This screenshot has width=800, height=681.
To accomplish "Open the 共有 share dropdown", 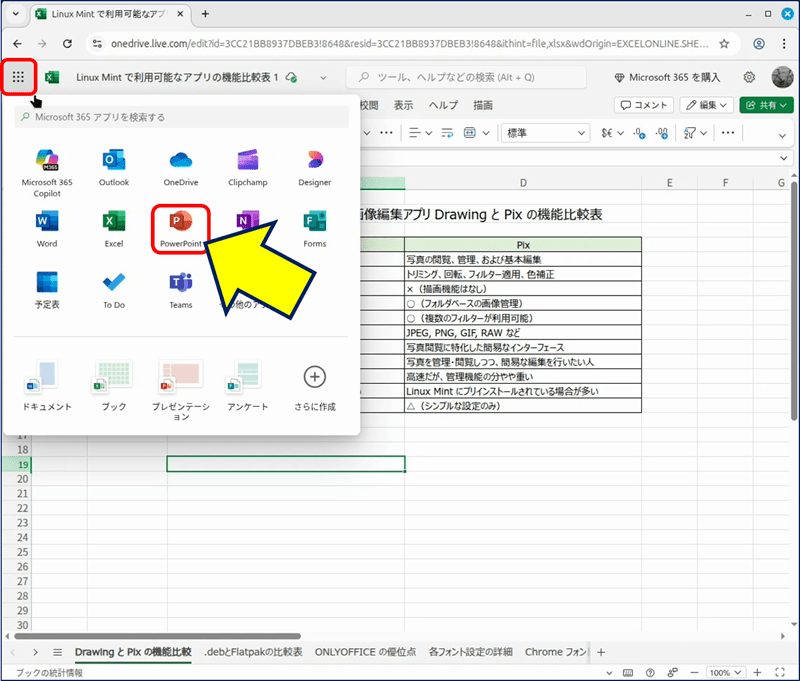I will tap(766, 105).
